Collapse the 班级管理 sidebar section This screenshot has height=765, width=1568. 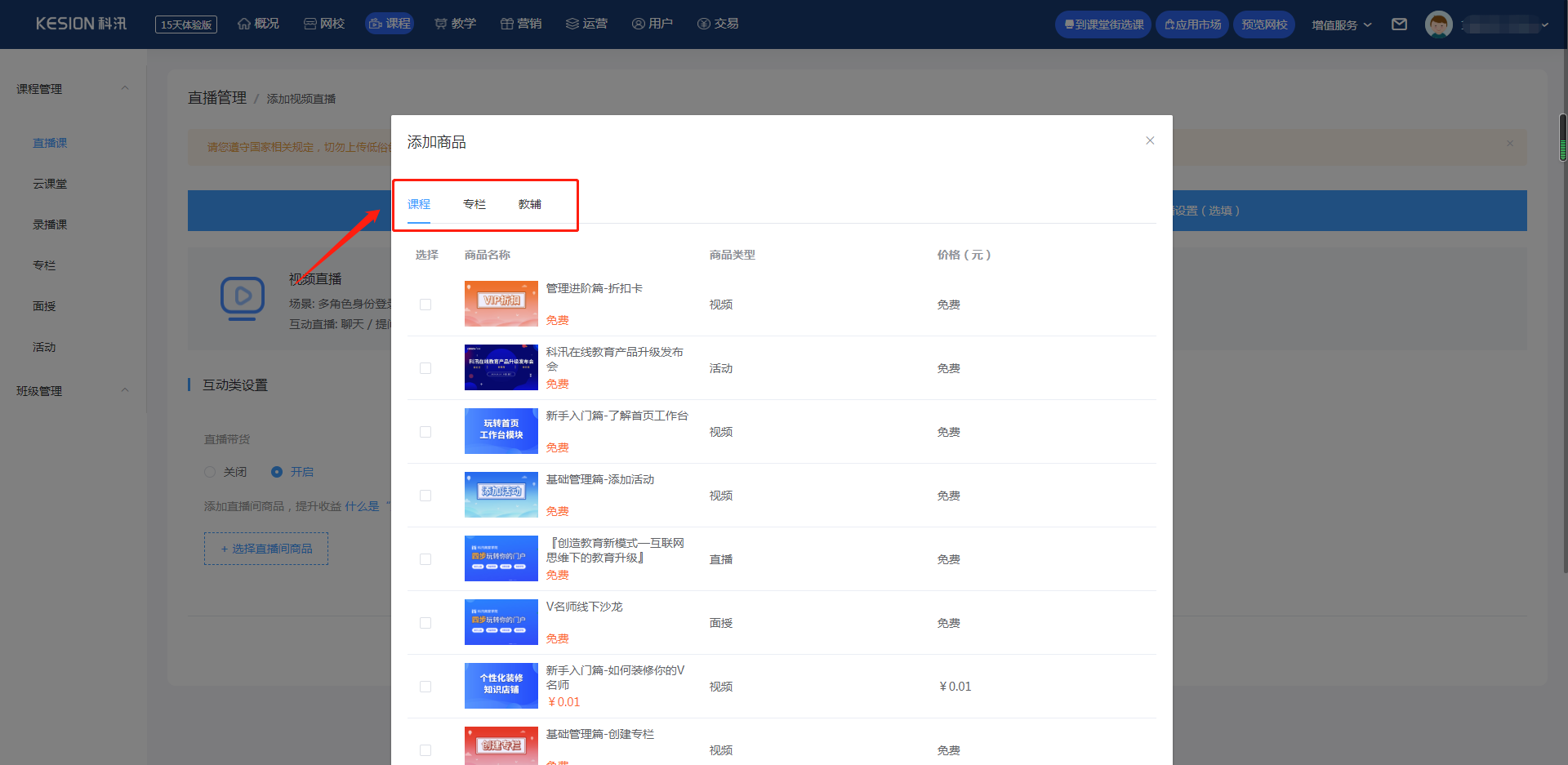(x=125, y=390)
